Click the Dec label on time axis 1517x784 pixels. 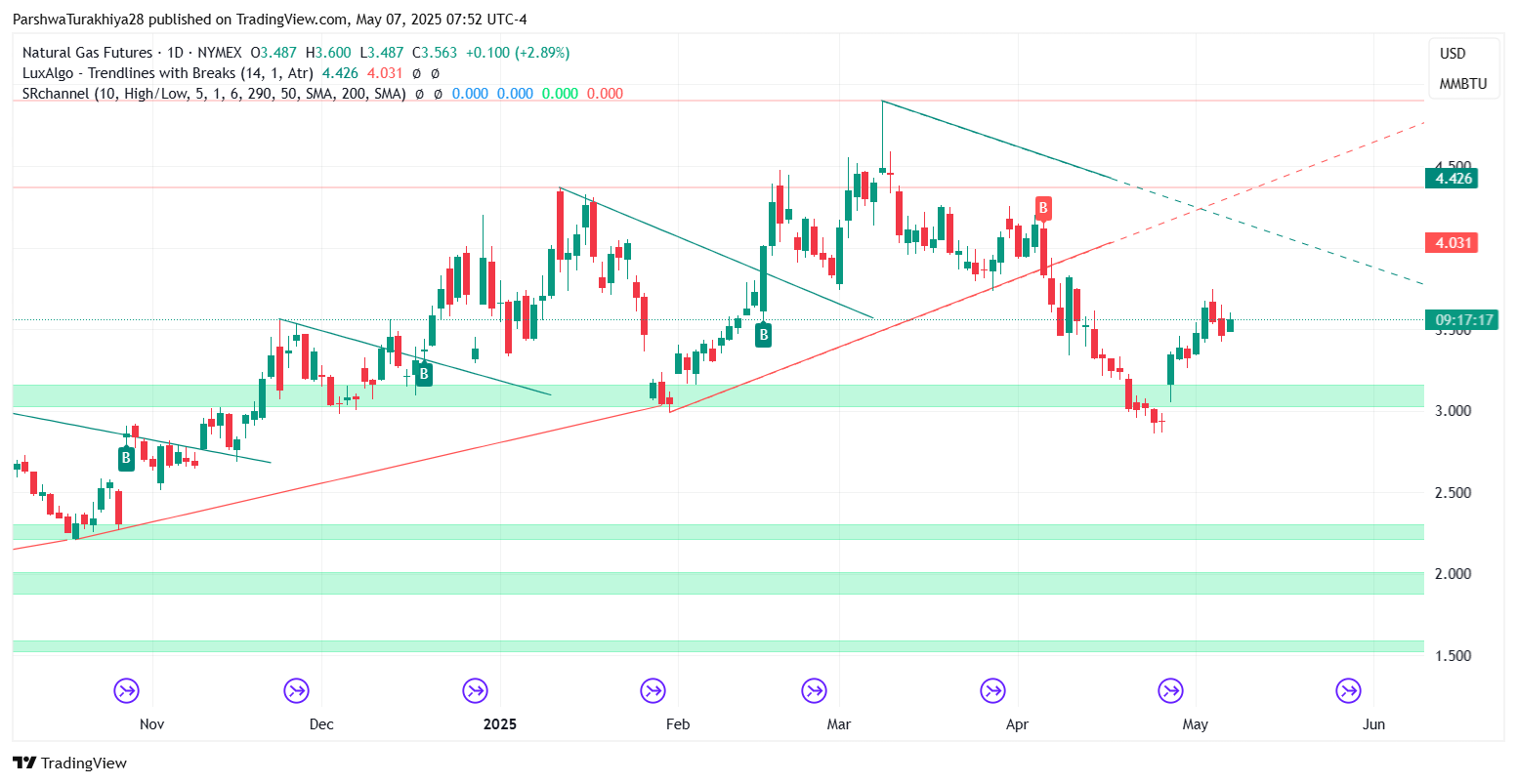point(320,724)
